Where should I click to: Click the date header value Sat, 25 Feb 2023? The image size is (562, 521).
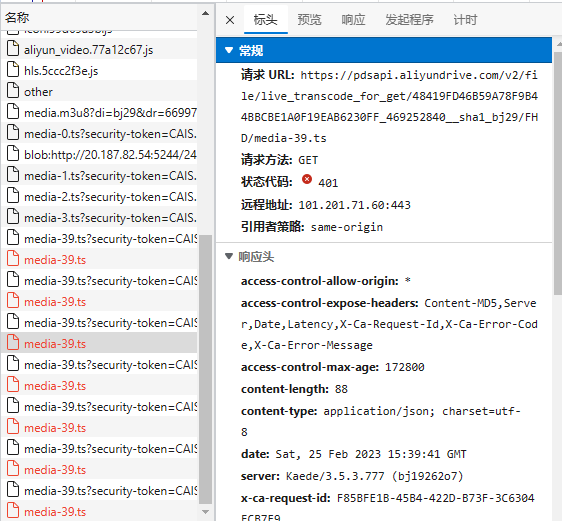coord(371,454)
